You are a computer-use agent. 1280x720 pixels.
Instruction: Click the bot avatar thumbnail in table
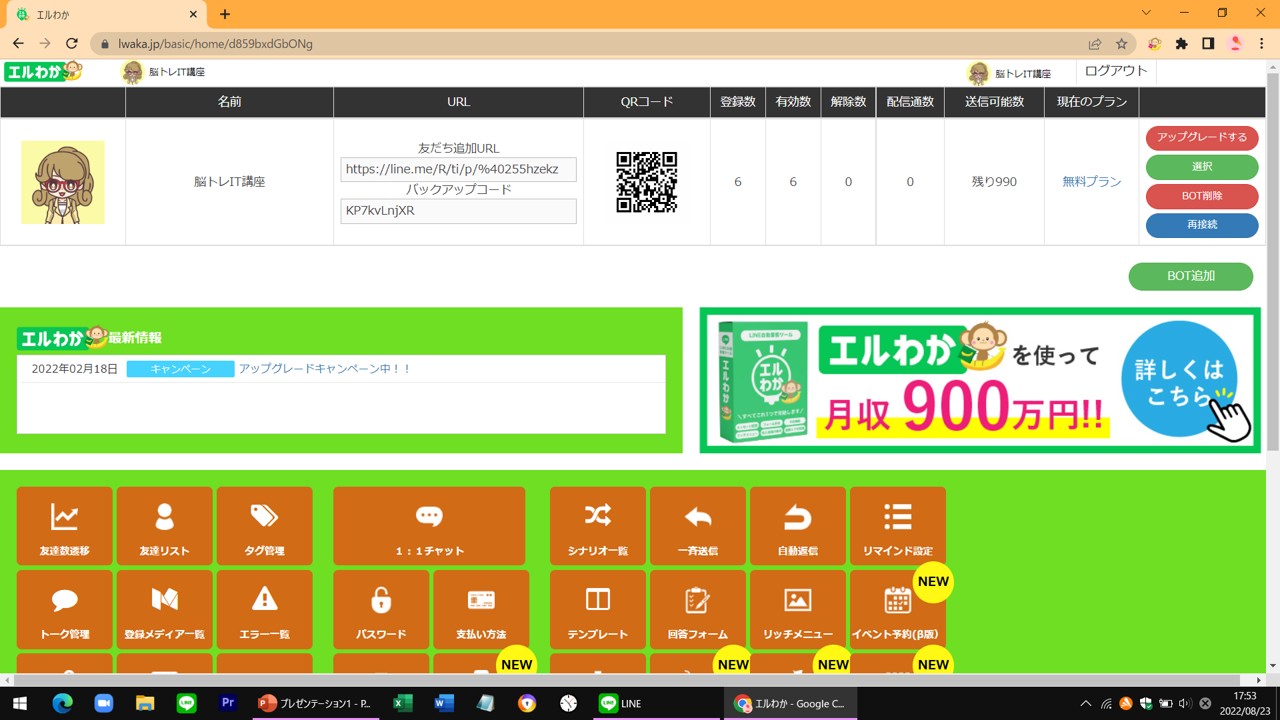(63, 182)
